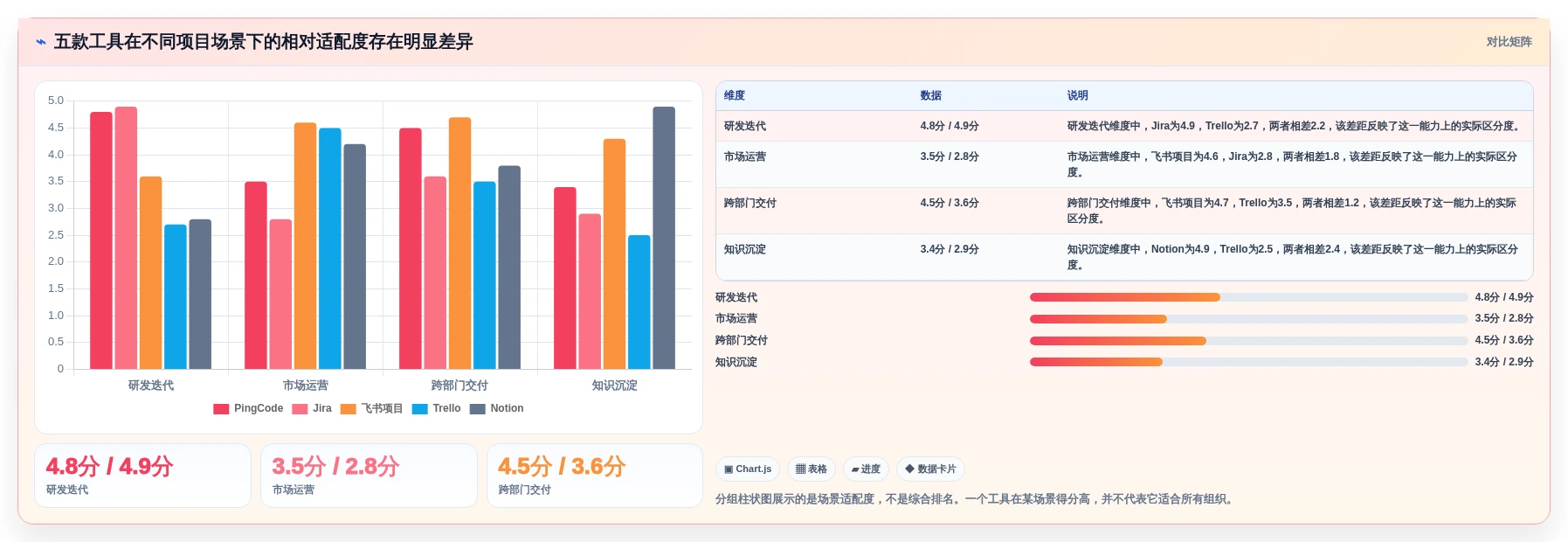The width and height of the screenshot is (1568, 542).
Task: Click the Trello bar in 市场运营 group
Action: click(330, 248)
